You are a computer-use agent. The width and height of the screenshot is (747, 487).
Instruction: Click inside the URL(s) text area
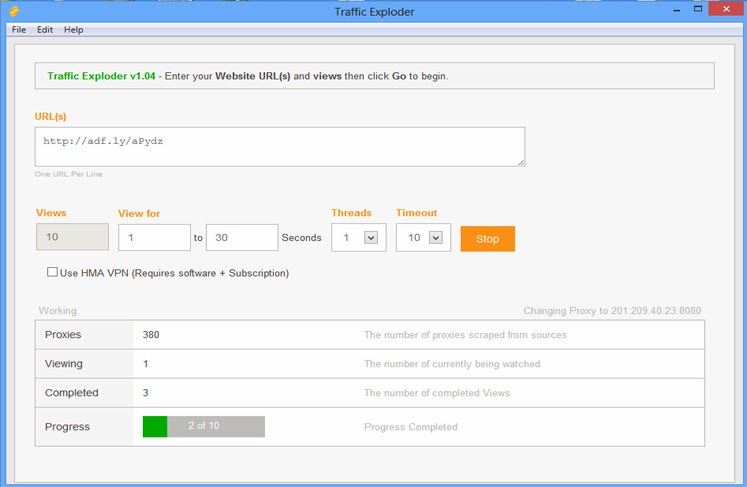[x=280, y=147]
